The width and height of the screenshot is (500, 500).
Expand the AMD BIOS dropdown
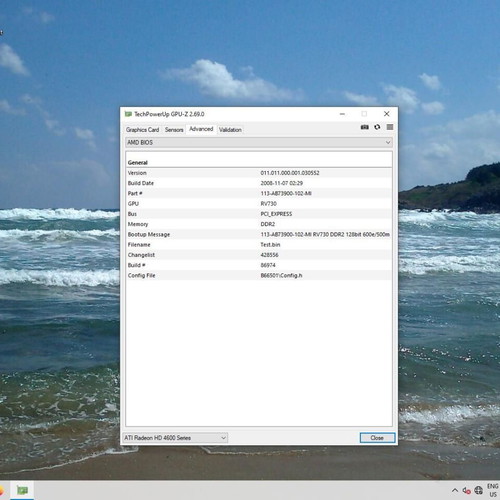click(259, 142)
